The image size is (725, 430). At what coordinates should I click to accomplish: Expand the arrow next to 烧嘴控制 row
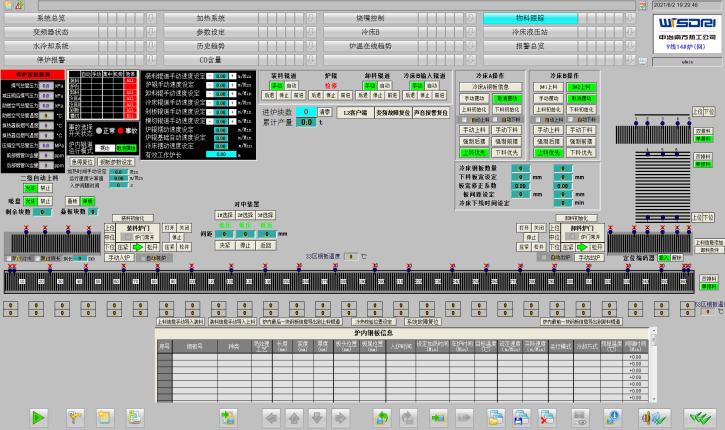pyautogui.click(x=471, y=18)
